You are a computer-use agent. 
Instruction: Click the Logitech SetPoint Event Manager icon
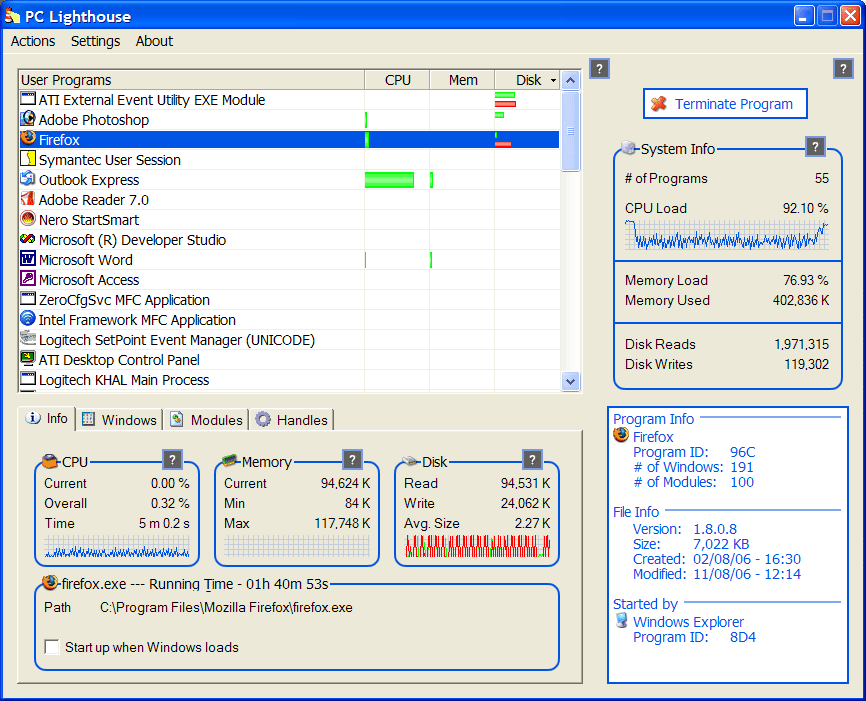28,338
